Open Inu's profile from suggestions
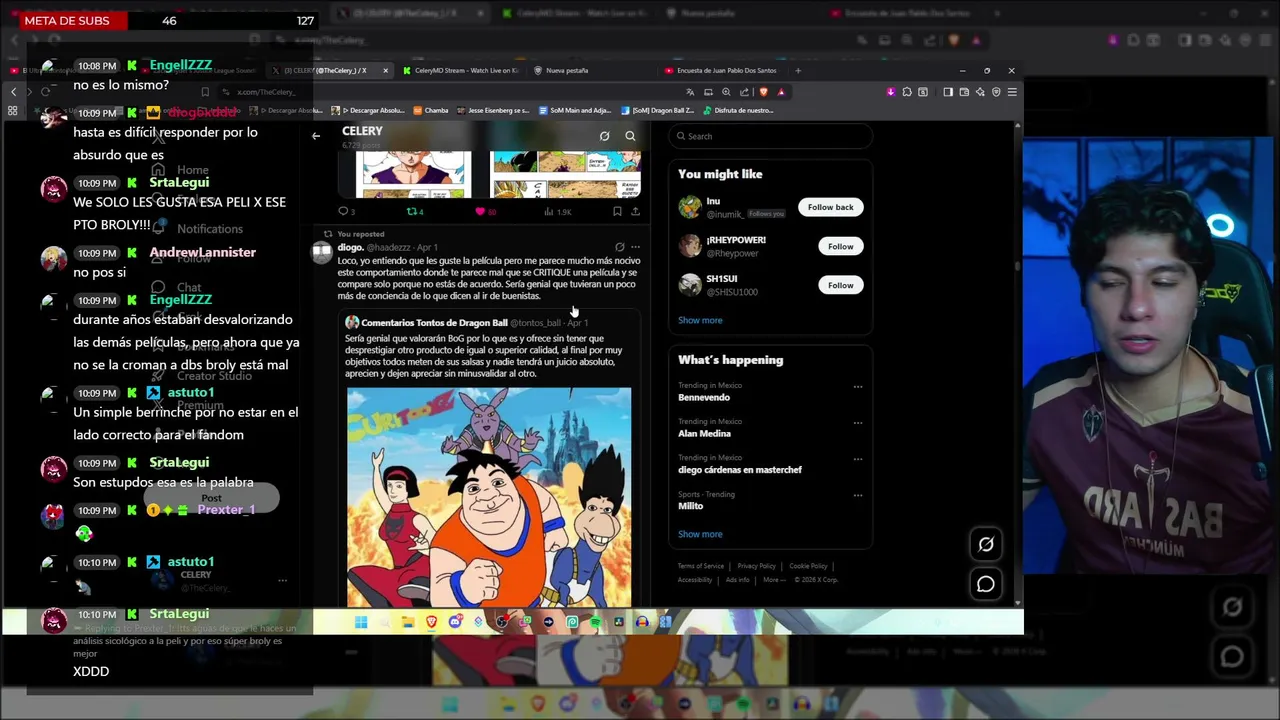The height and width of the screenshot is (720, 1280). [713, 201]
